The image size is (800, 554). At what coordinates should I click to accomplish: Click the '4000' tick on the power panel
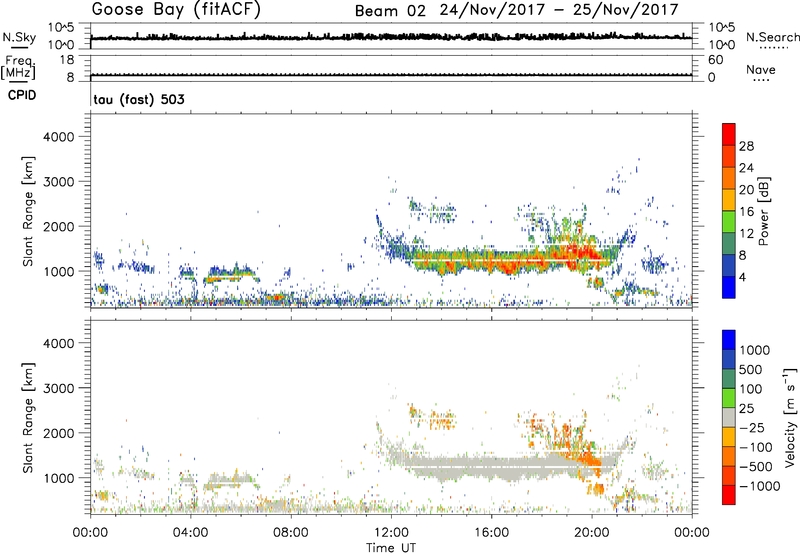point(59,137)
